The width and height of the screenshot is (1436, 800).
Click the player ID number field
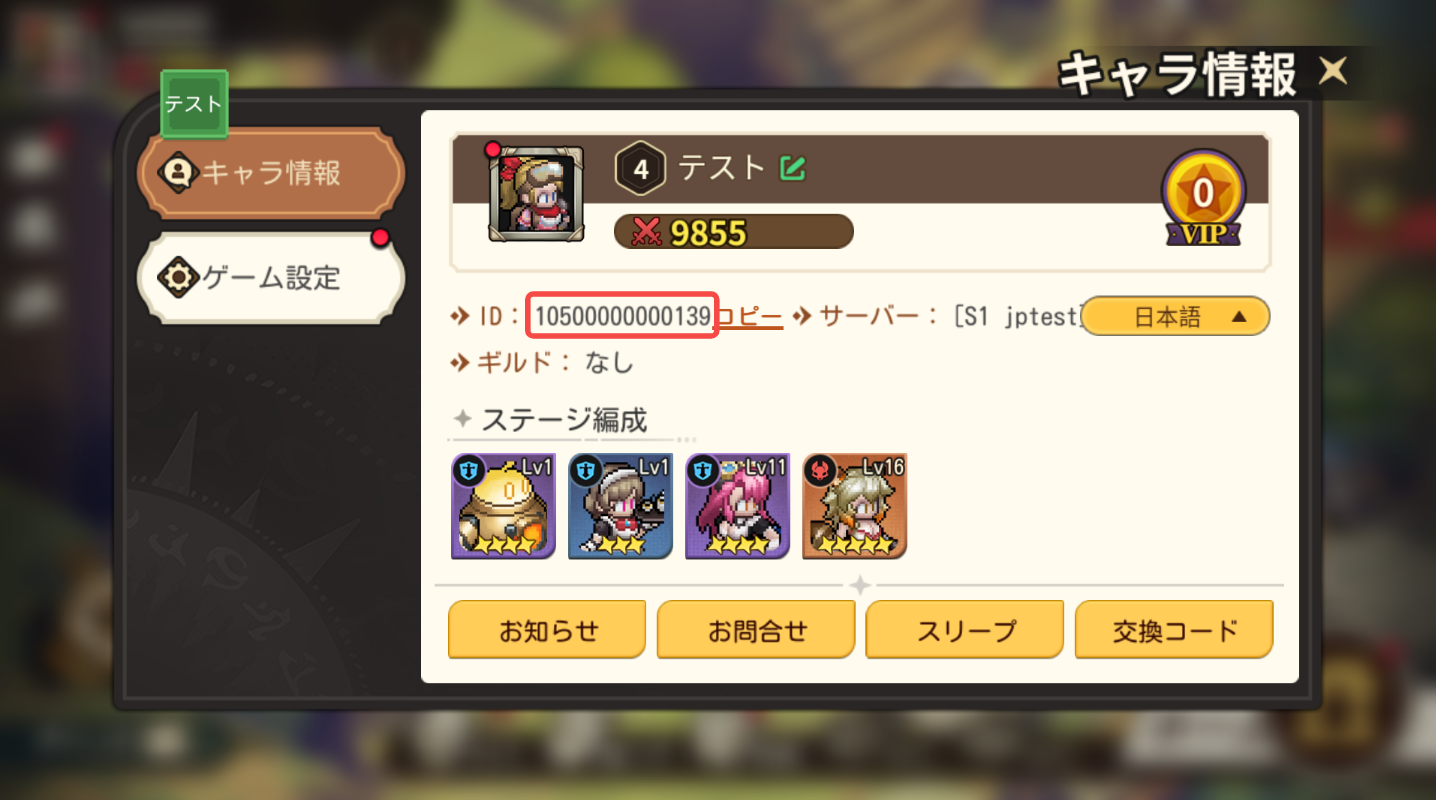(623, 316)
